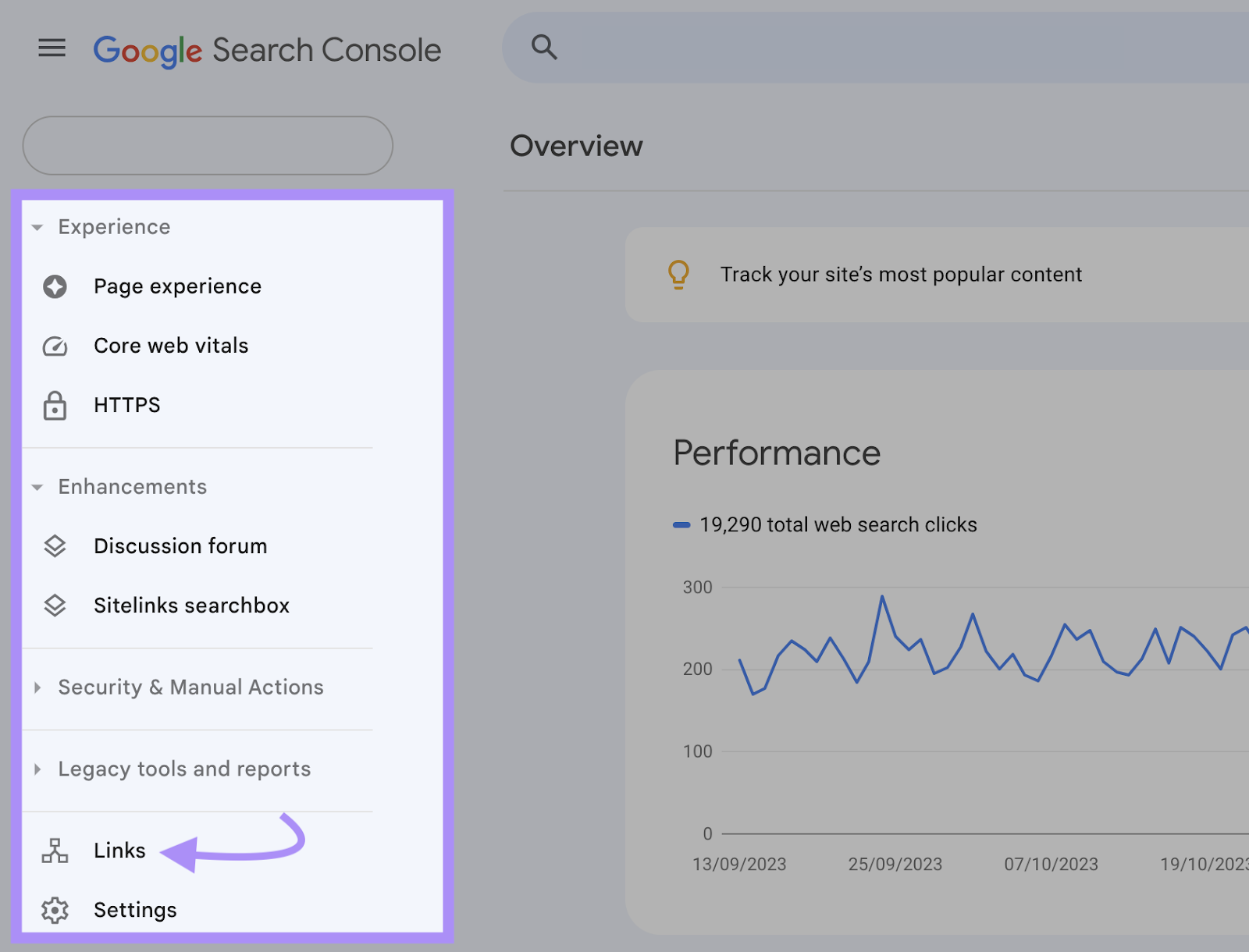Click the highest peak of the performance line chart
The width and height of the screenshot is (1249, 952).
click(882, 597)
